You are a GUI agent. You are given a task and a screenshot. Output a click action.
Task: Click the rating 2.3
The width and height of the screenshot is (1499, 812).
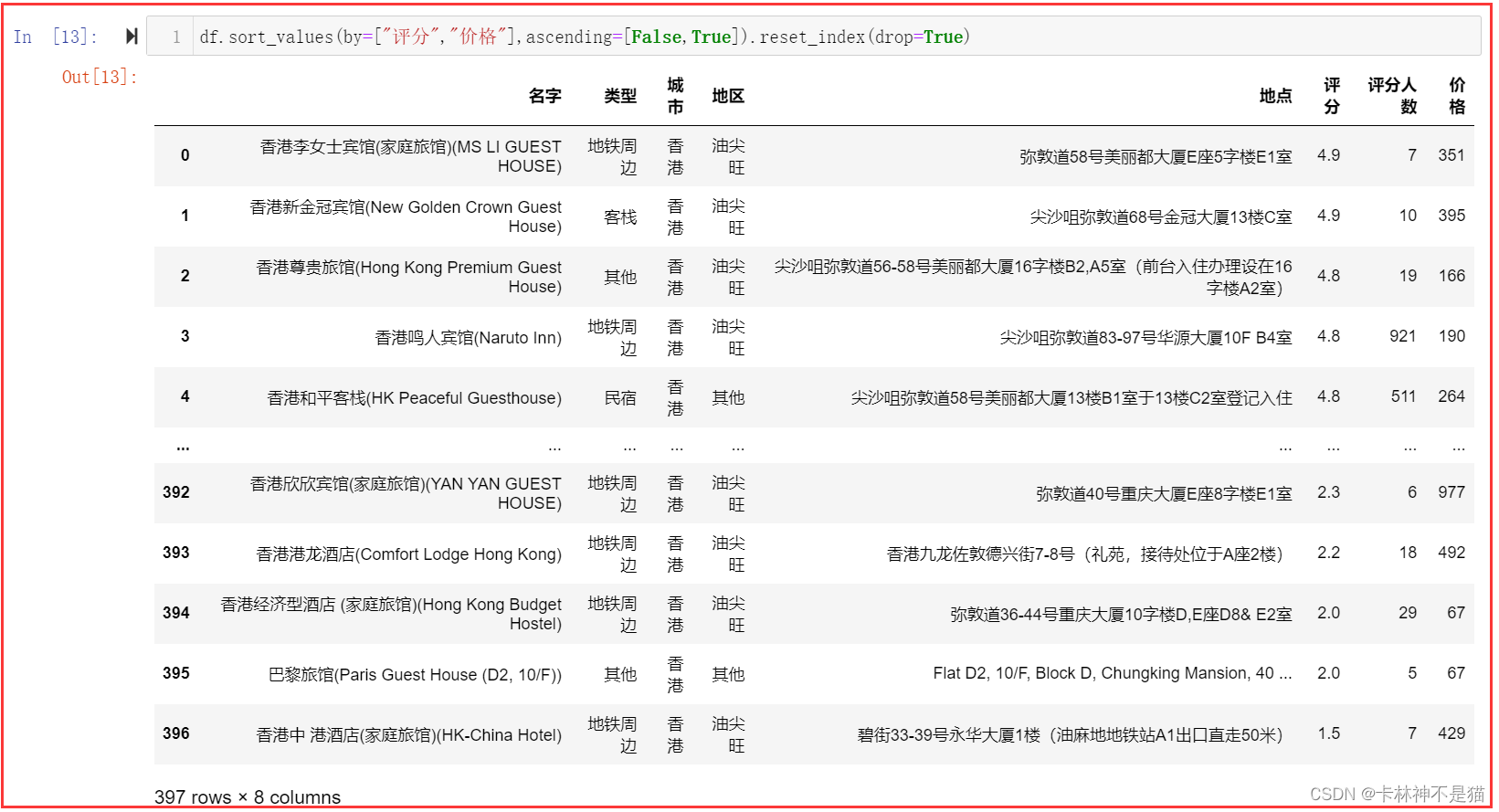(1328, 492)
